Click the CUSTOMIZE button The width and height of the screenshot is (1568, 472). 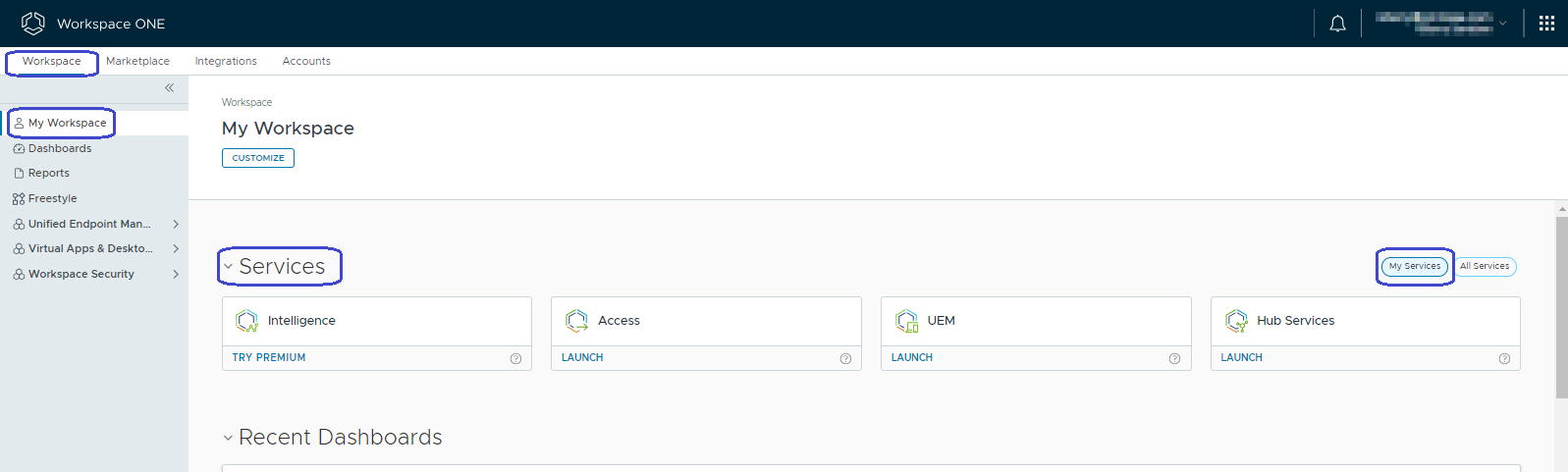[258, 158]
